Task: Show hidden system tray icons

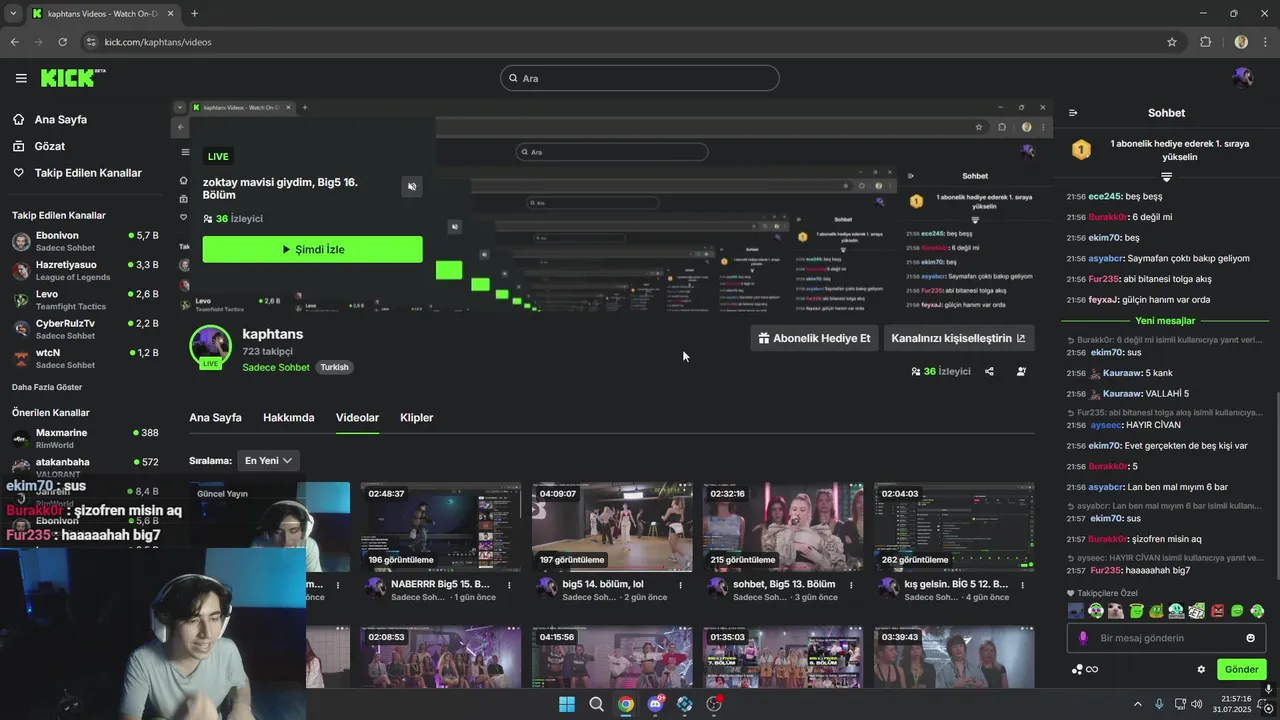Action: point(1137,704)
